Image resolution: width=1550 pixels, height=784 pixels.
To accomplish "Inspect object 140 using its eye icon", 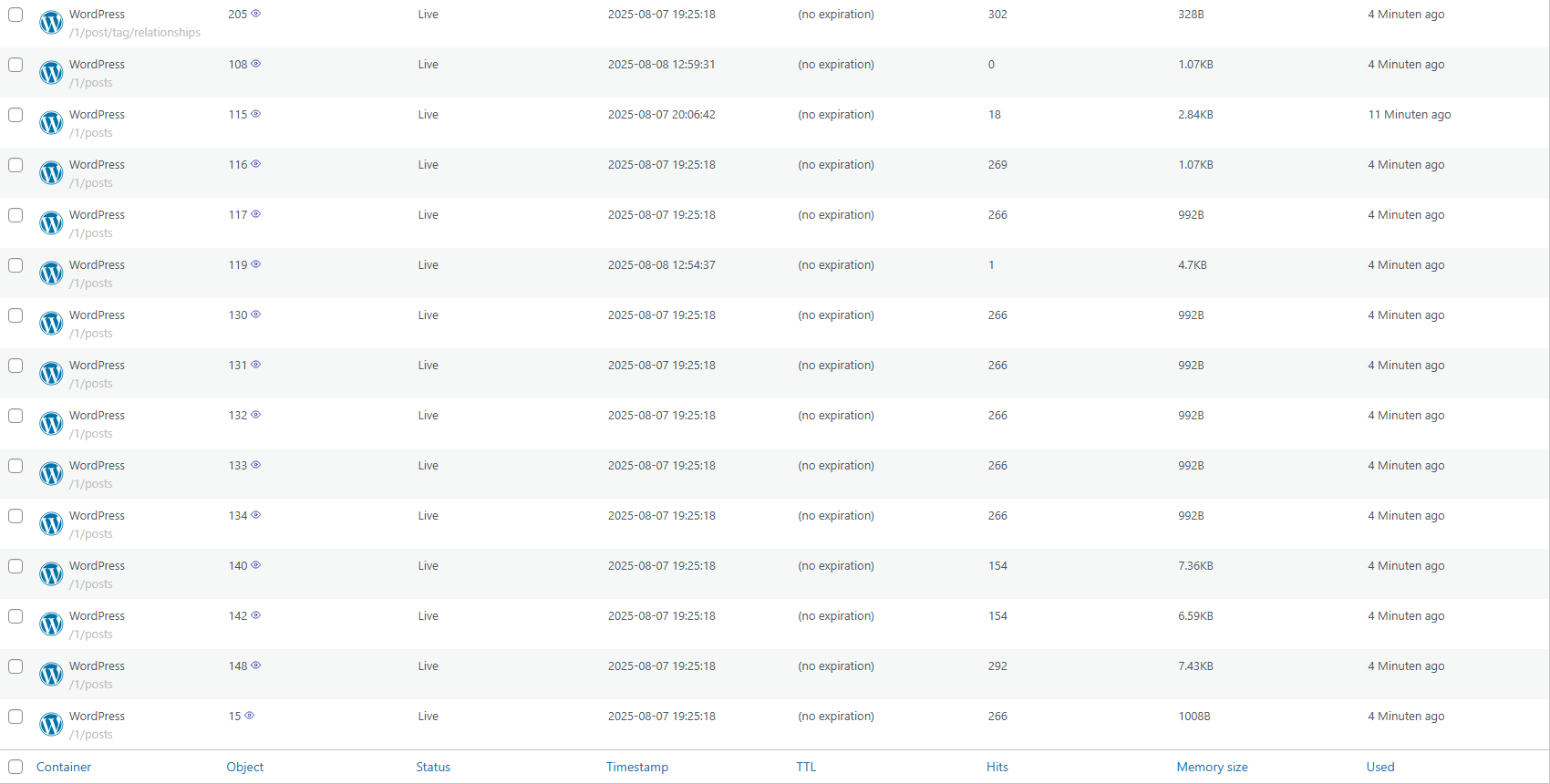I will 256,565.
